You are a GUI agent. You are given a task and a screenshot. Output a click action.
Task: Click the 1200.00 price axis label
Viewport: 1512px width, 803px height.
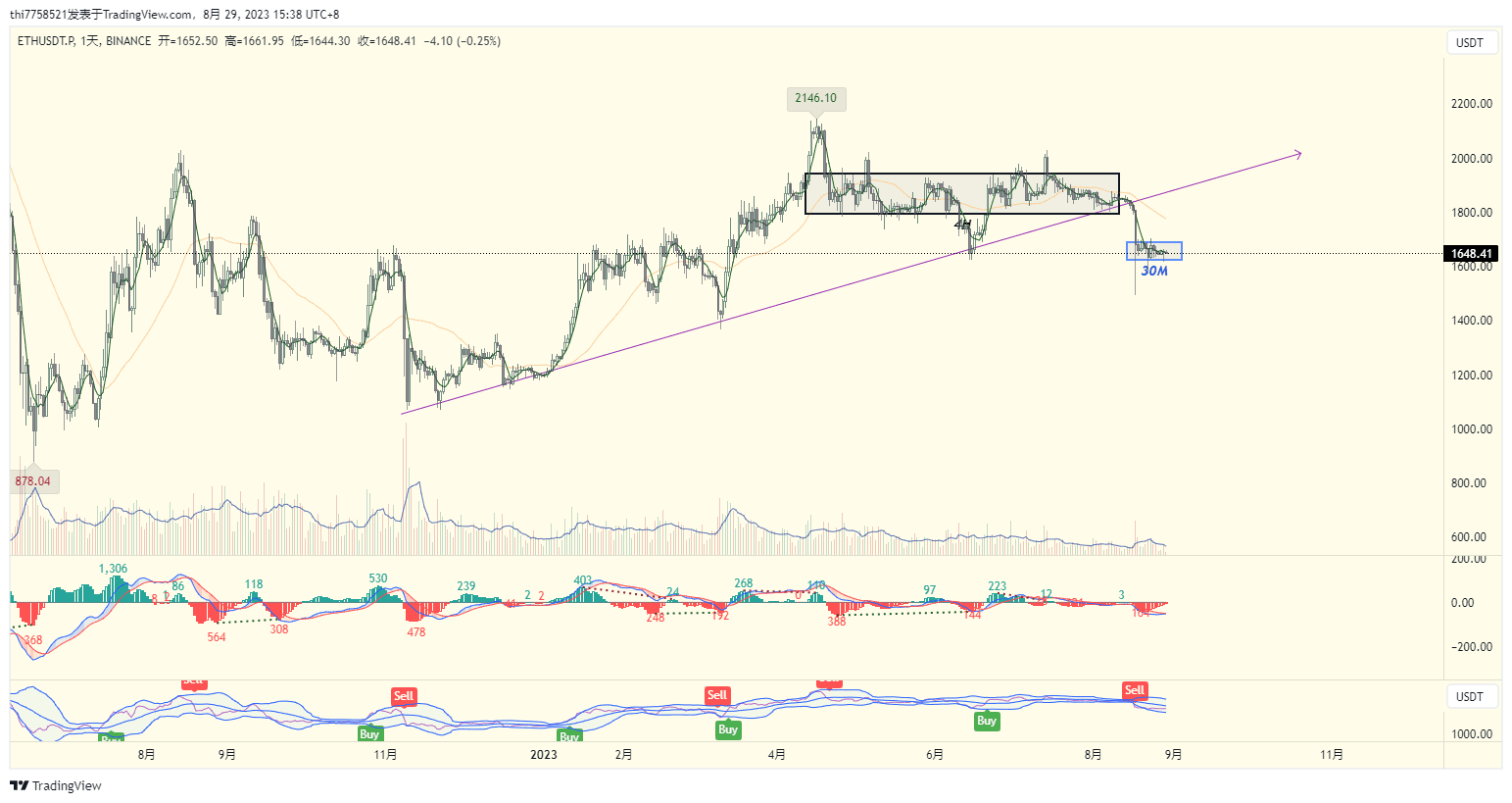tap(1472, 376)
